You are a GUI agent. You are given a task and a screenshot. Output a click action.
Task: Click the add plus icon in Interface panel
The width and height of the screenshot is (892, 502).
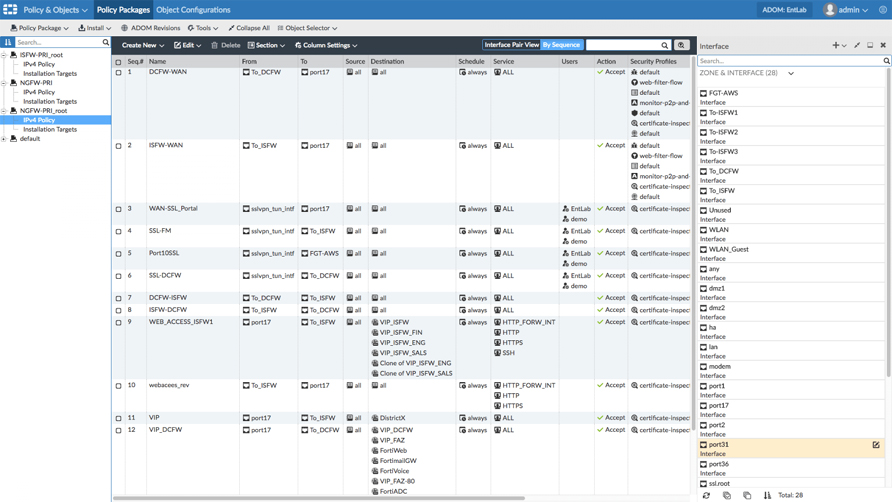(836, 45)
